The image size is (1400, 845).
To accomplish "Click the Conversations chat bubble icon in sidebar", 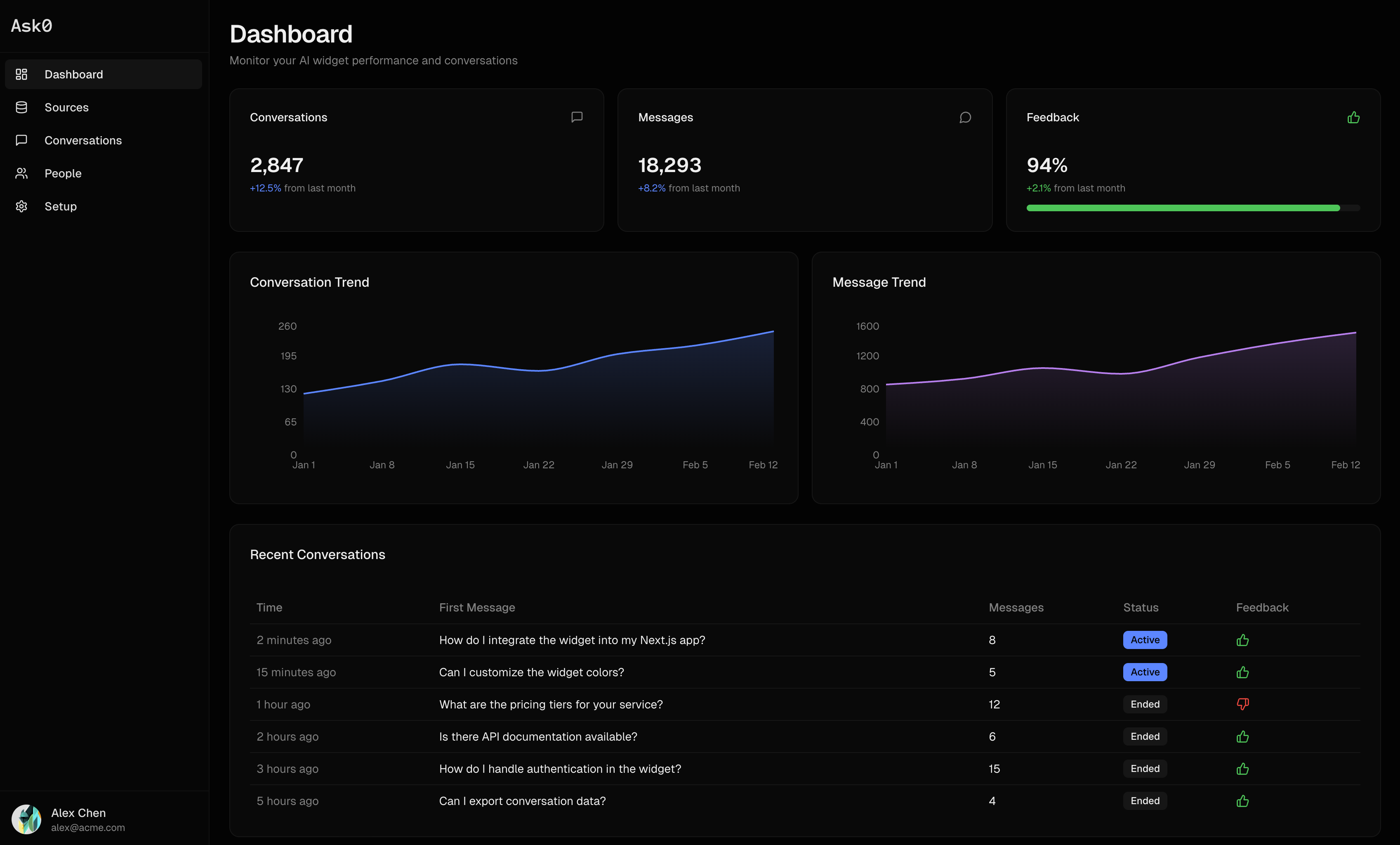I will click(21, 140).
